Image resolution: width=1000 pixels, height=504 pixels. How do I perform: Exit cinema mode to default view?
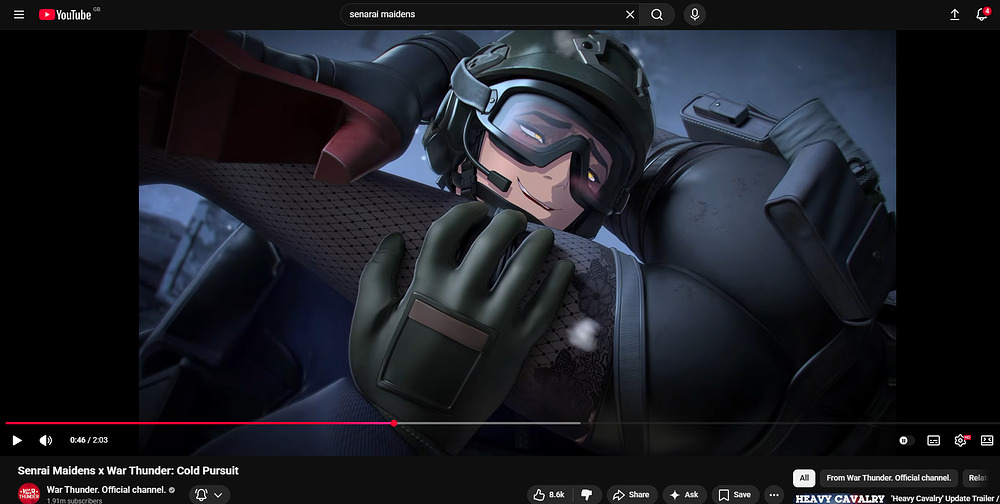point(987,440)
